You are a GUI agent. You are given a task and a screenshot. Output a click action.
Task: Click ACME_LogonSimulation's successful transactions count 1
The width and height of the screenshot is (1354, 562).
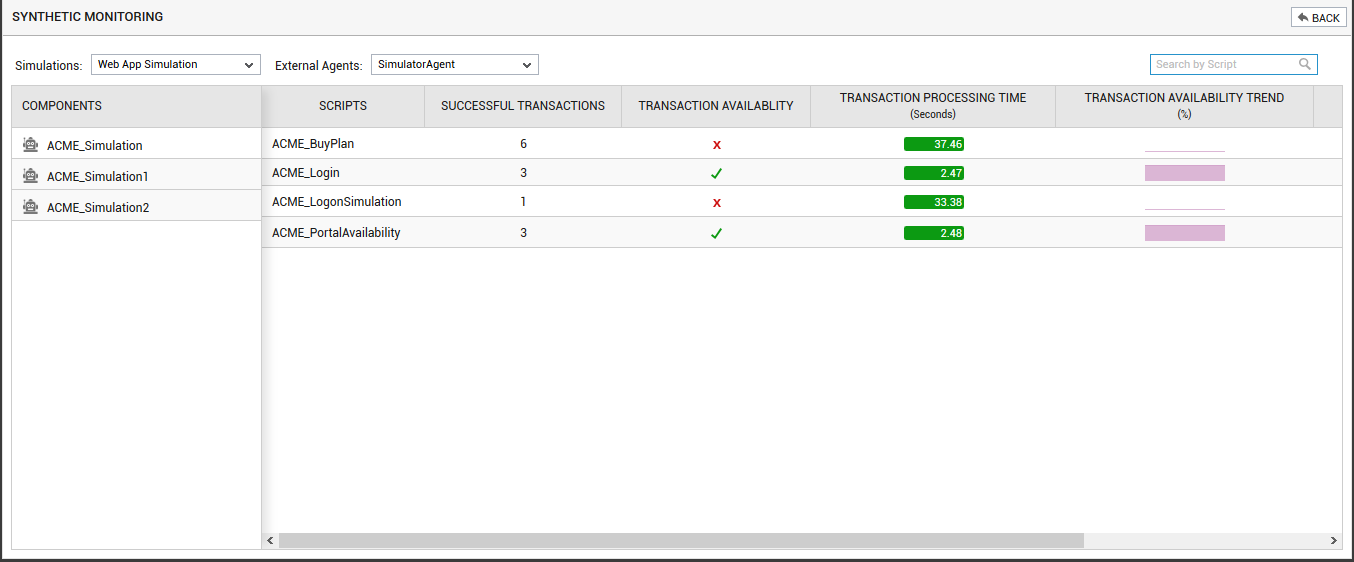coord(523,202)
